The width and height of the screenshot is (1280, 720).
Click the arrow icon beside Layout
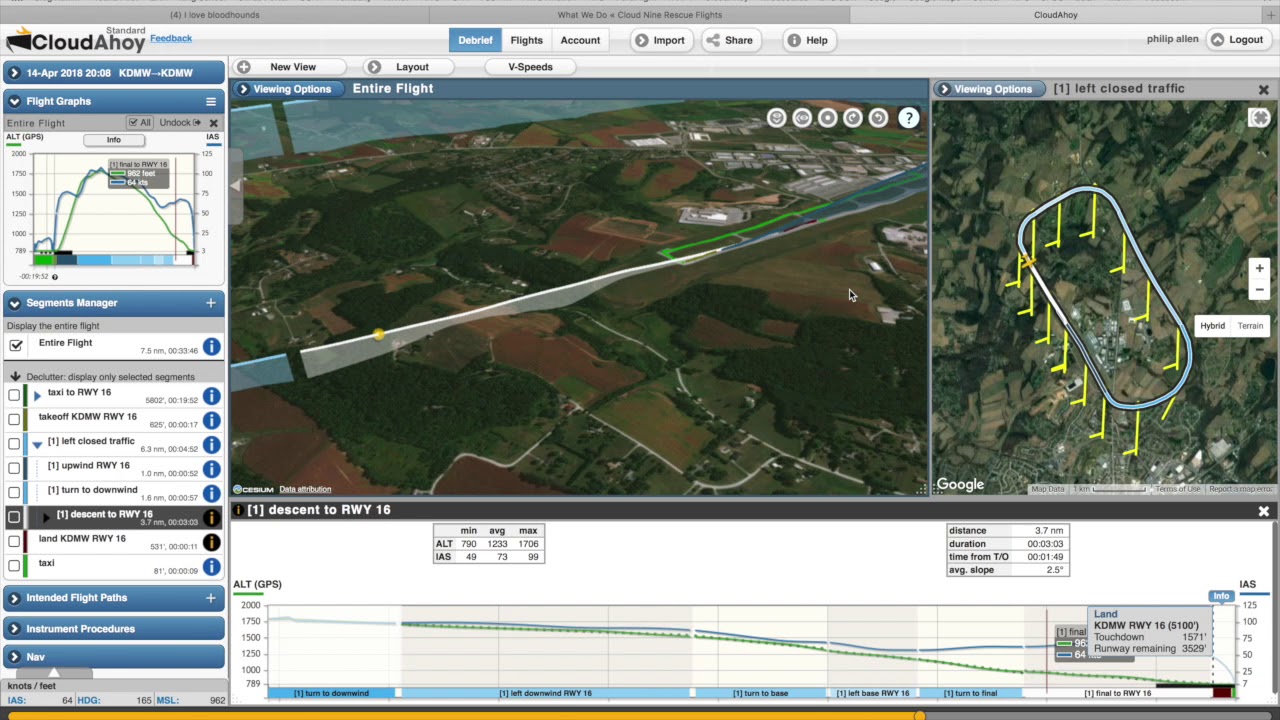click(x=374, y=67)
